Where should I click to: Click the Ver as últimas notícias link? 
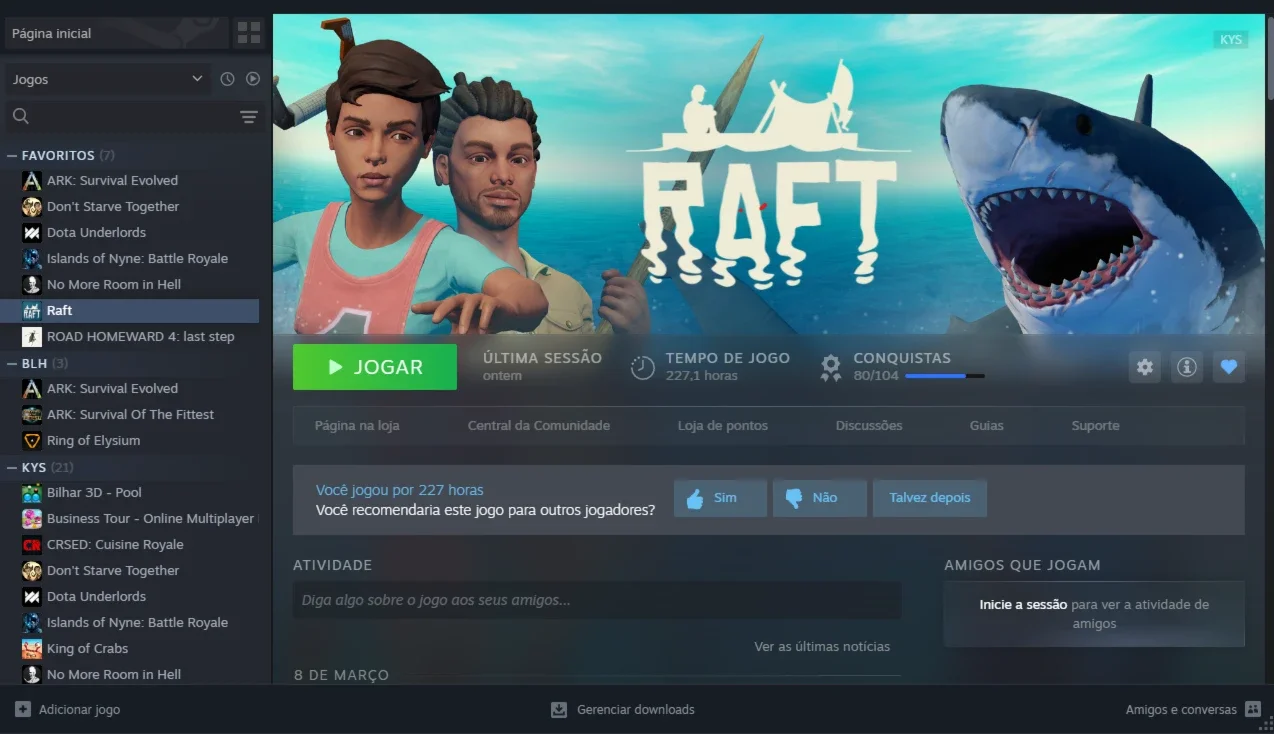[822, 647]
